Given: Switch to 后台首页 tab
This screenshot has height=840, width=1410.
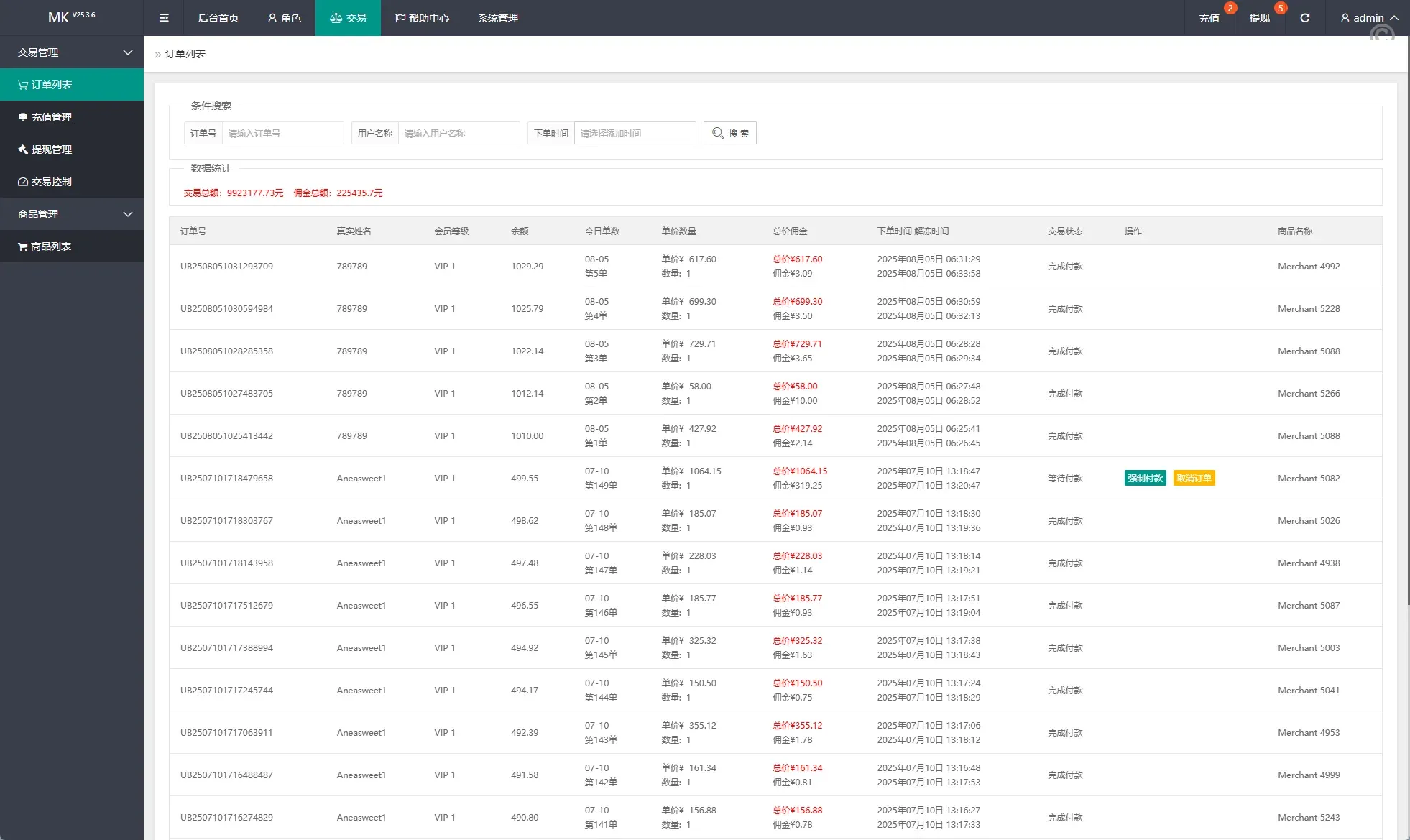Looking at the screenshot, I should pyautogui.click(x=218, y=18).
